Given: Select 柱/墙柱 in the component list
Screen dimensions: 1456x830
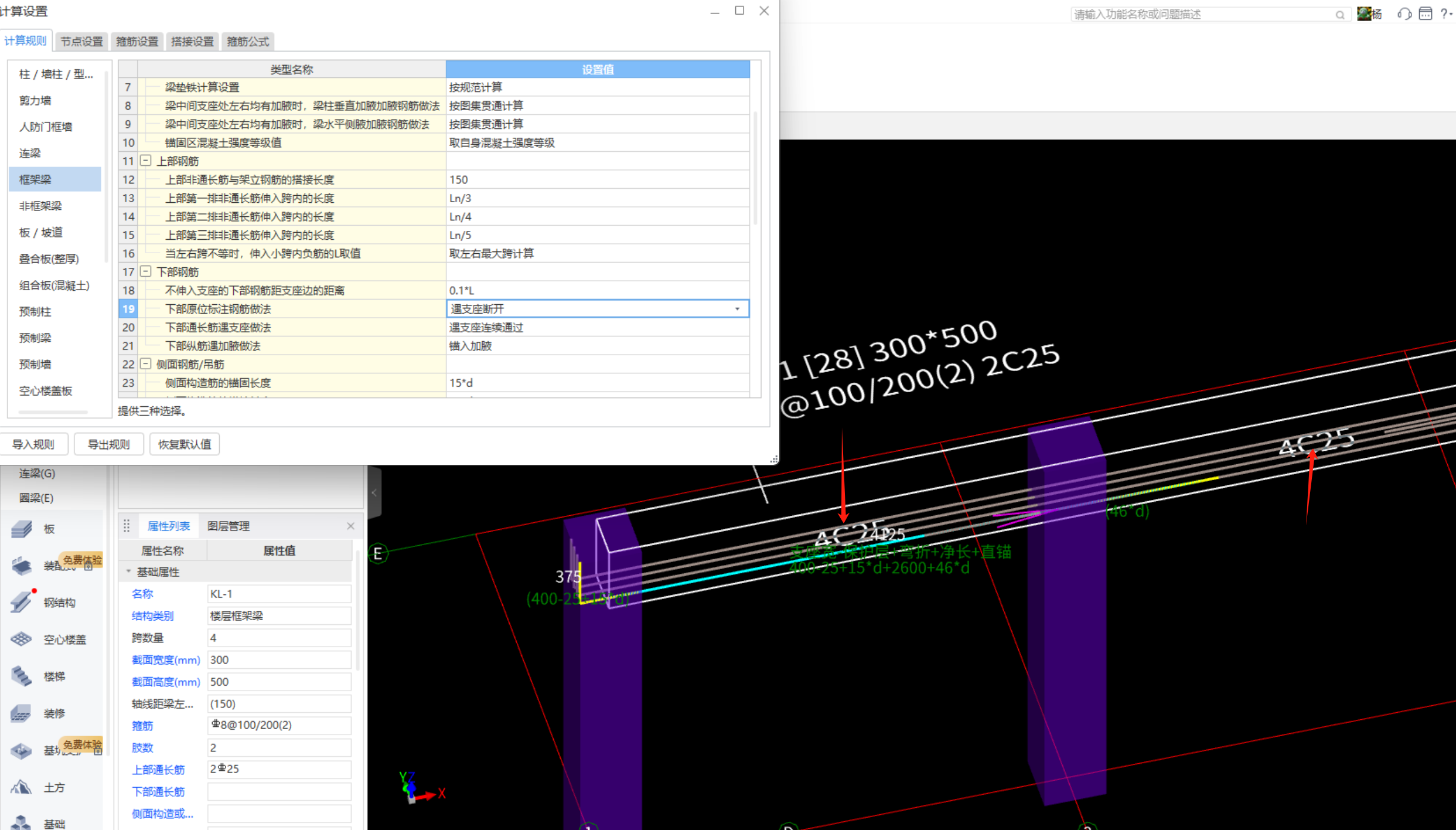Looking at the screenshot, I should click(56, 74).
